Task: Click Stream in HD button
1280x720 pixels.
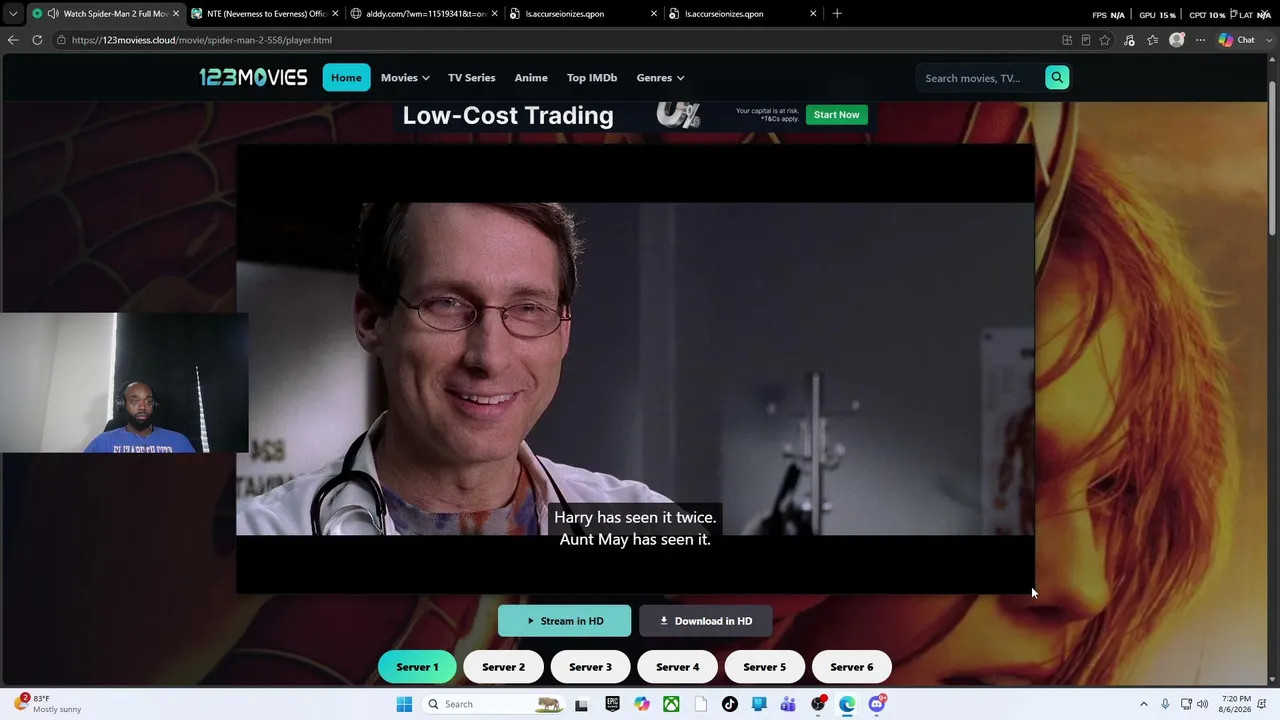Action: 565,621
